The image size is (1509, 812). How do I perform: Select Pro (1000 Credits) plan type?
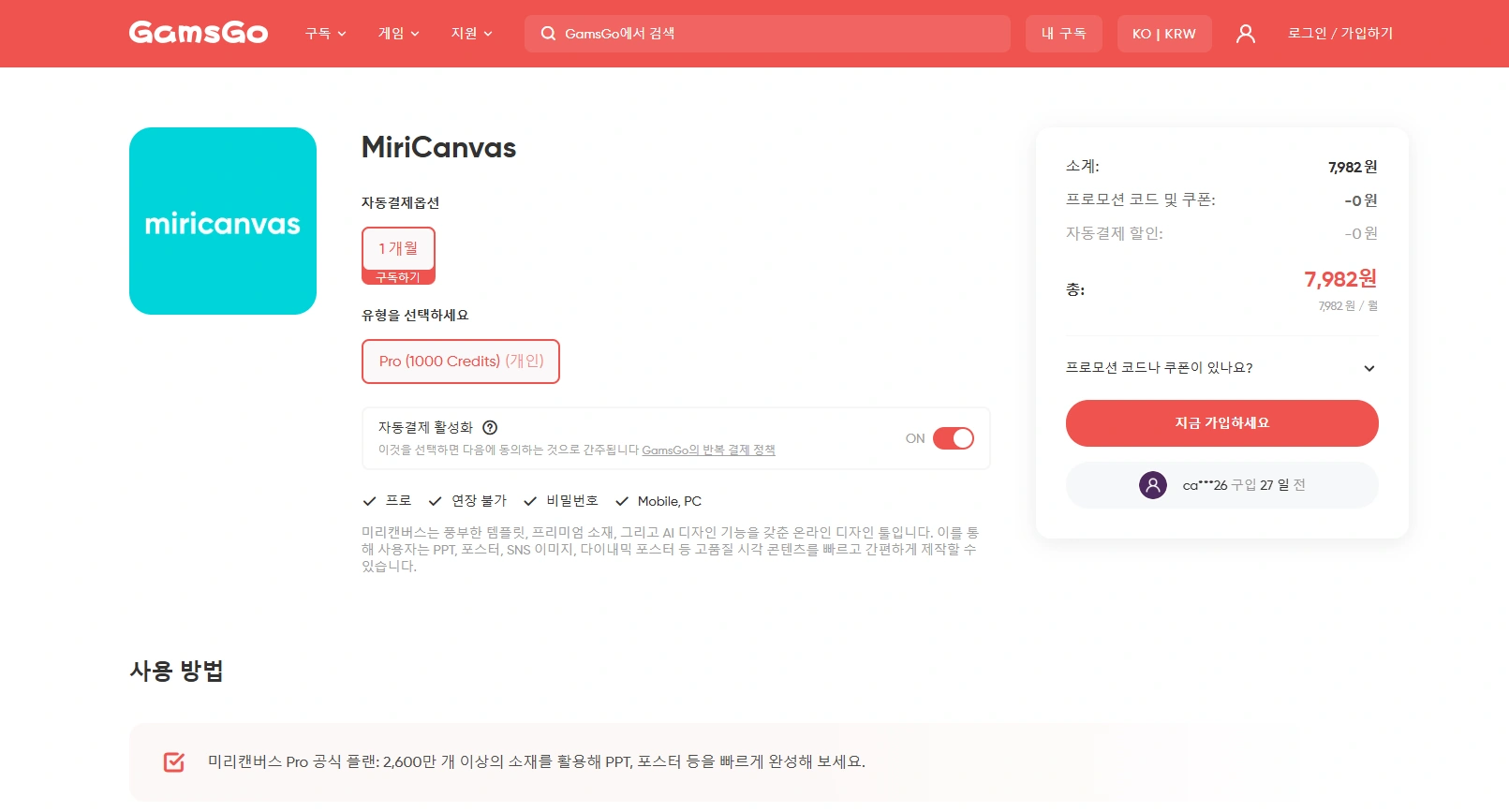[x=461, y=362]
